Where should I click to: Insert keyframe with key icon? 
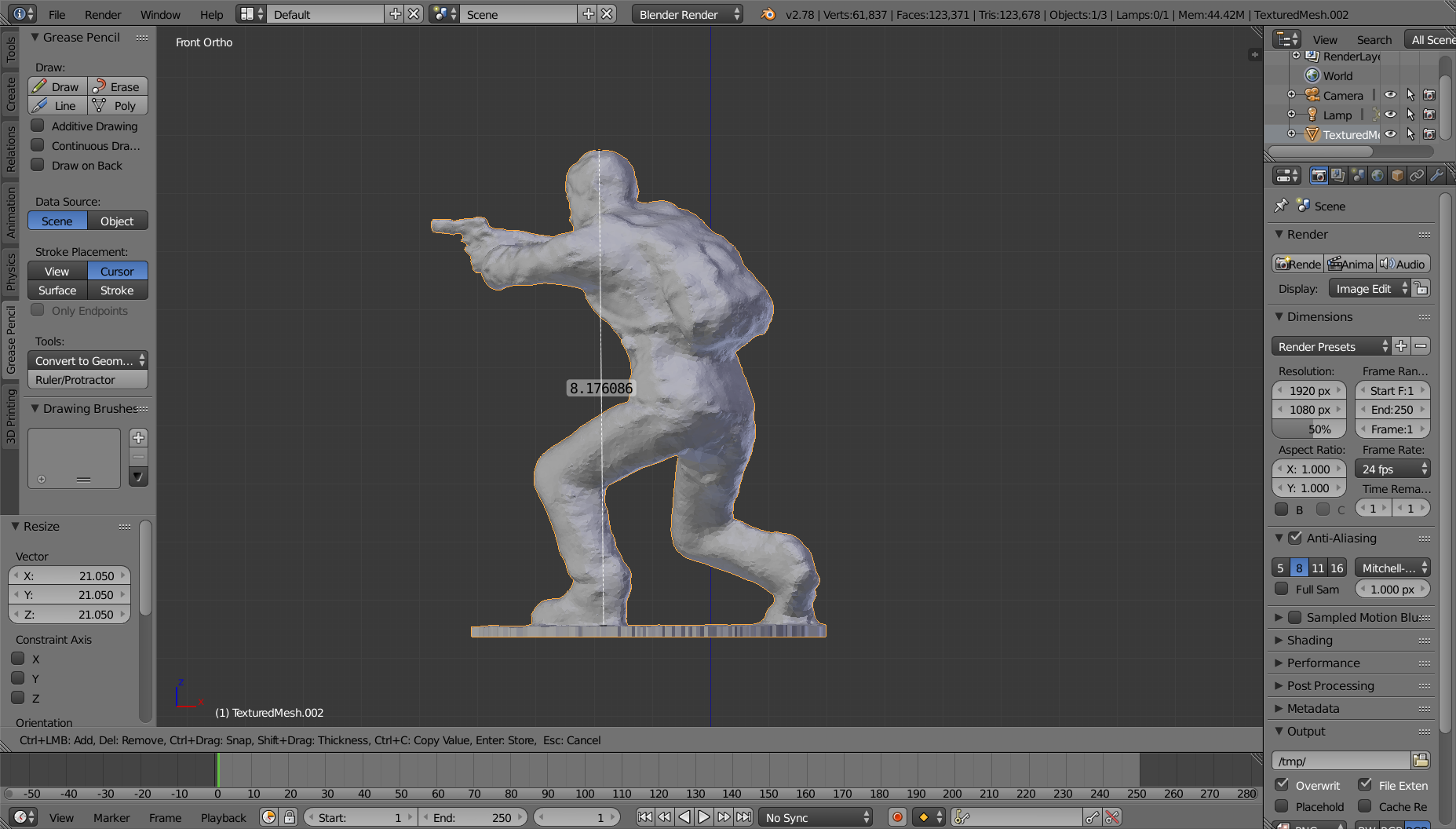[x=1092, y=817]
